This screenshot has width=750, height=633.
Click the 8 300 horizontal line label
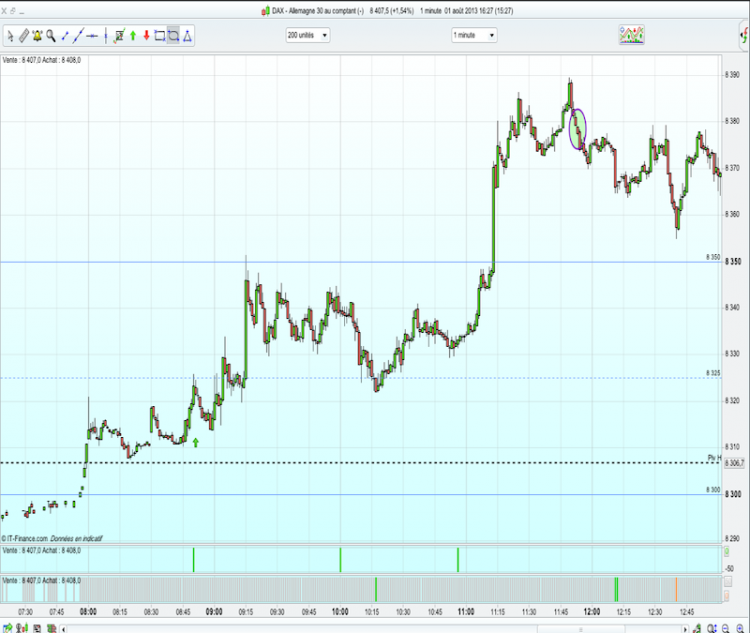(x=713, y=489)
